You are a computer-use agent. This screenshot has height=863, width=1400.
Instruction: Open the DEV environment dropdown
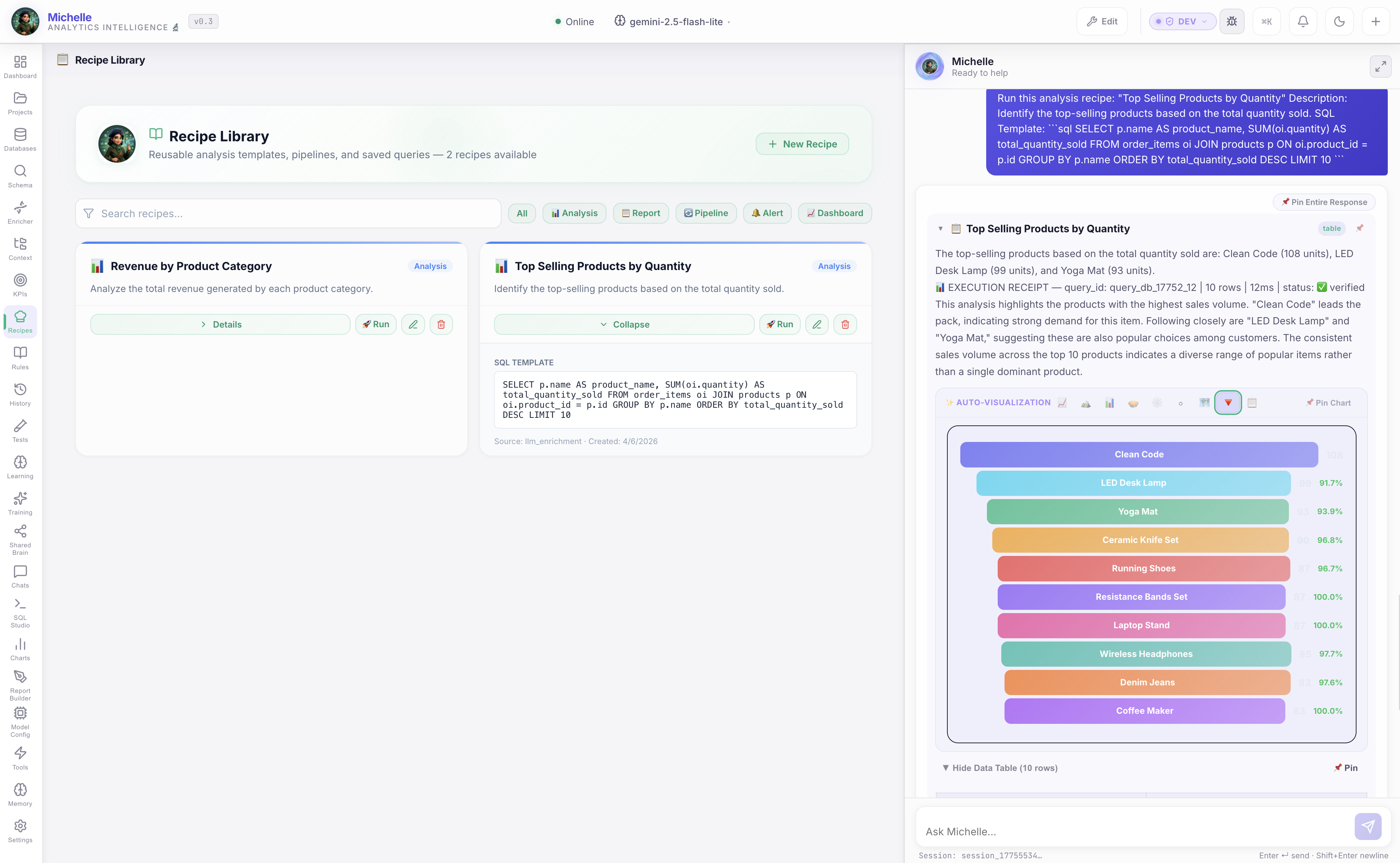pyautogui.click(x=1181, y=21)
